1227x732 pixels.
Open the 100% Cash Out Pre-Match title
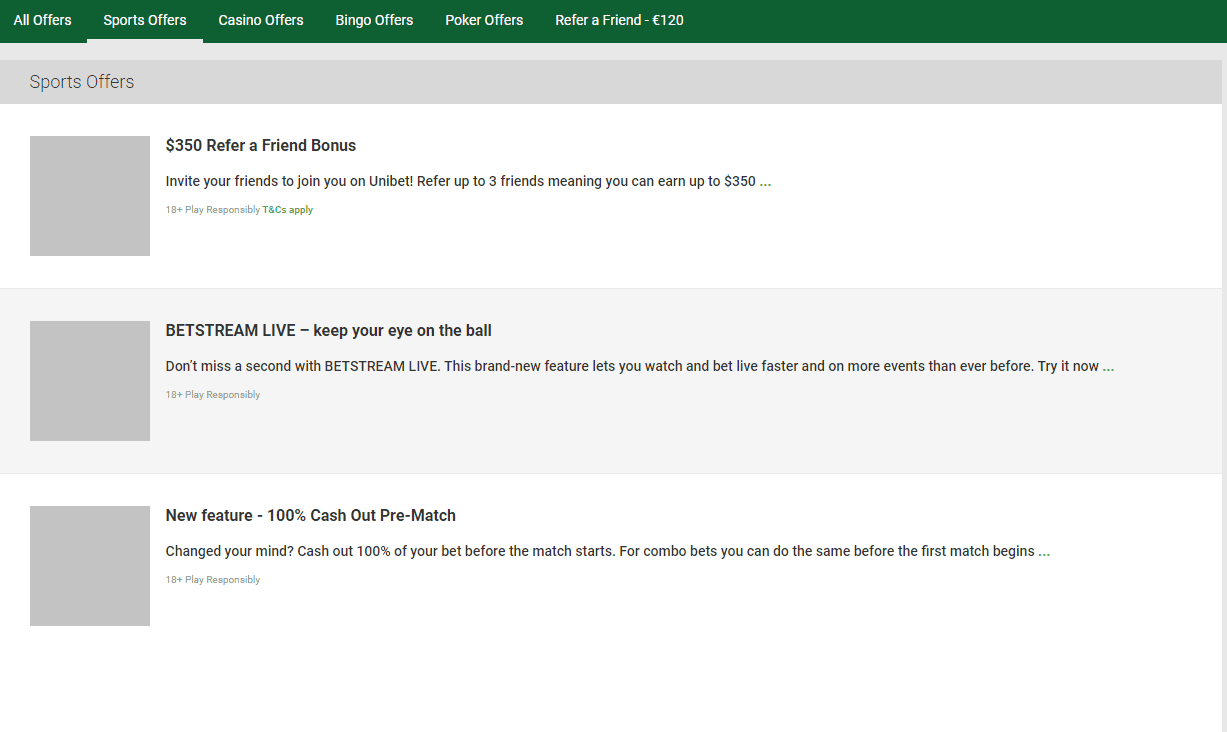pyautogui.click(x=311, y=516)
